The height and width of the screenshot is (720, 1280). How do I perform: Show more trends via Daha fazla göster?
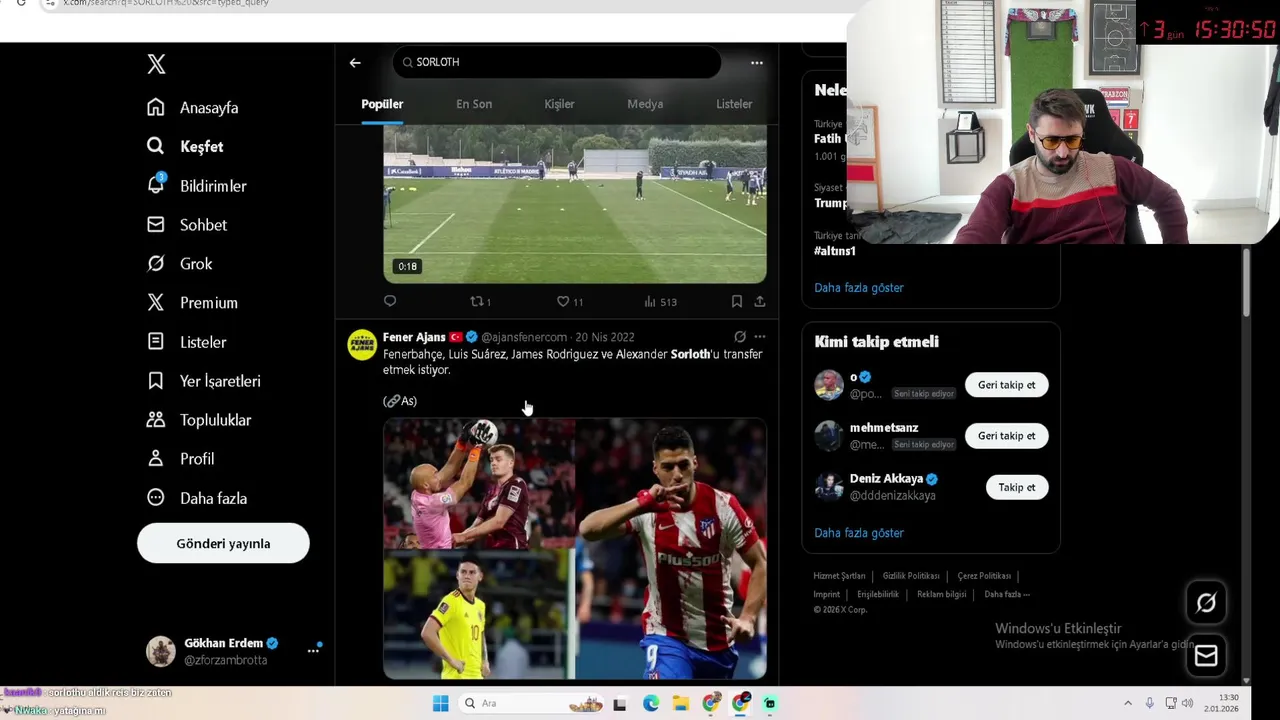859,288
